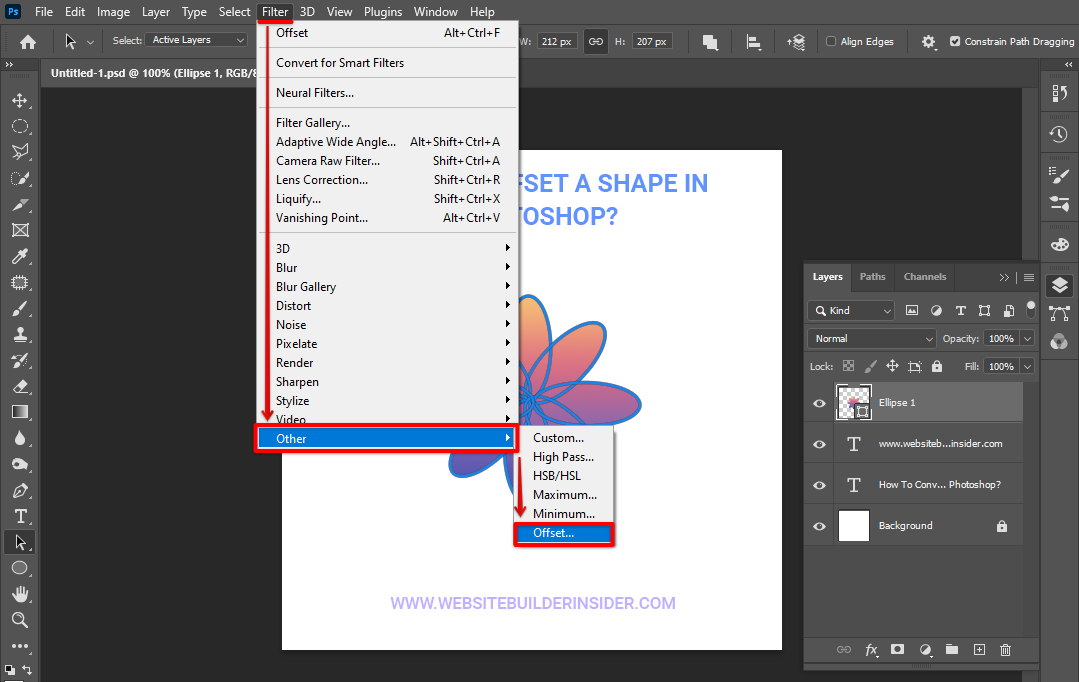Select the Move tool

[19, 100]
